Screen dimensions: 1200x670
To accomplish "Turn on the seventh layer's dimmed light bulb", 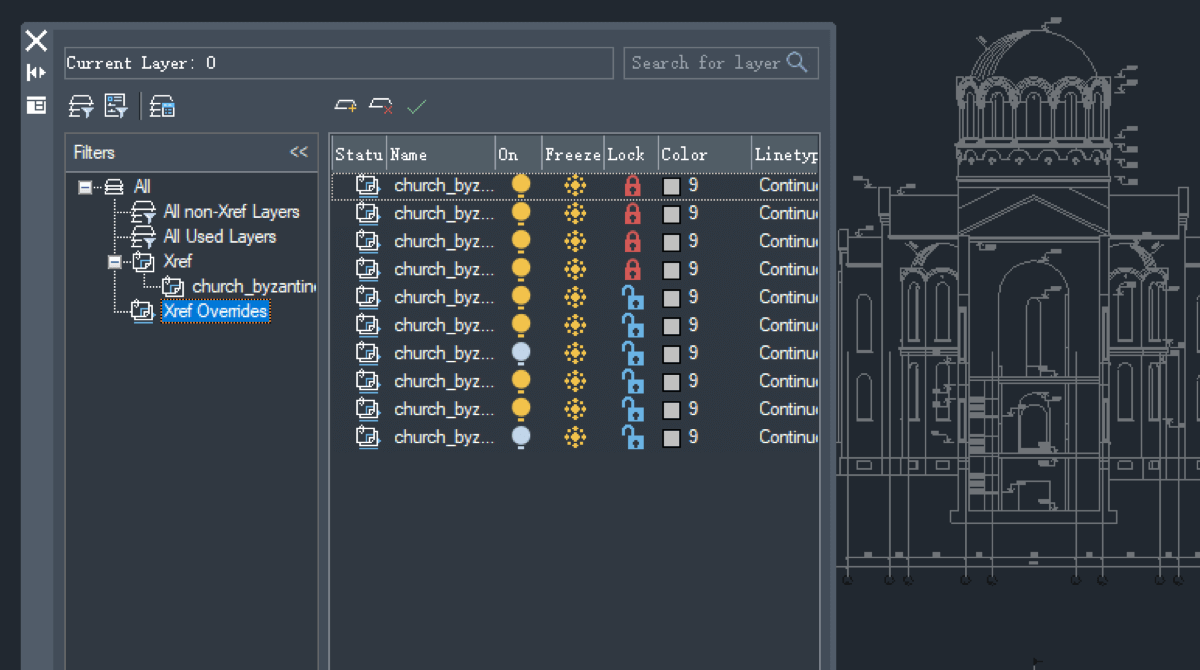I will pos(521,353).
